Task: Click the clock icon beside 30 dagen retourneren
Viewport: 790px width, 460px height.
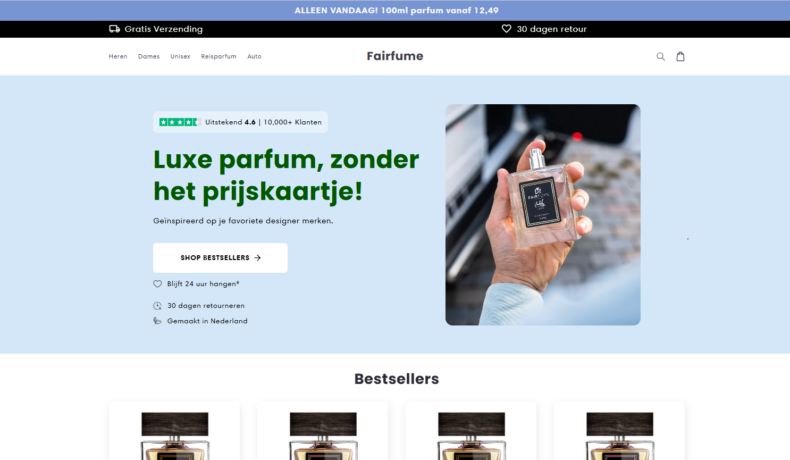Action: coord(158,306)
